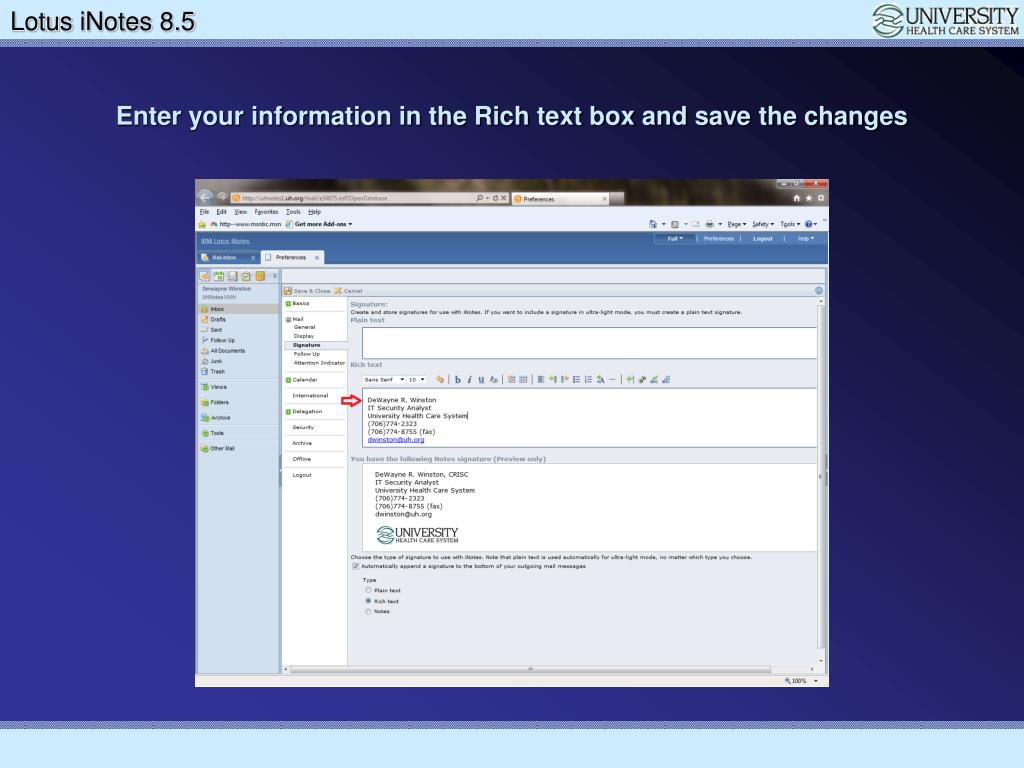This screenshot has height=768, width=1024.
Task: Click the Preferences link in iNotes header
Action: [719, 239]
